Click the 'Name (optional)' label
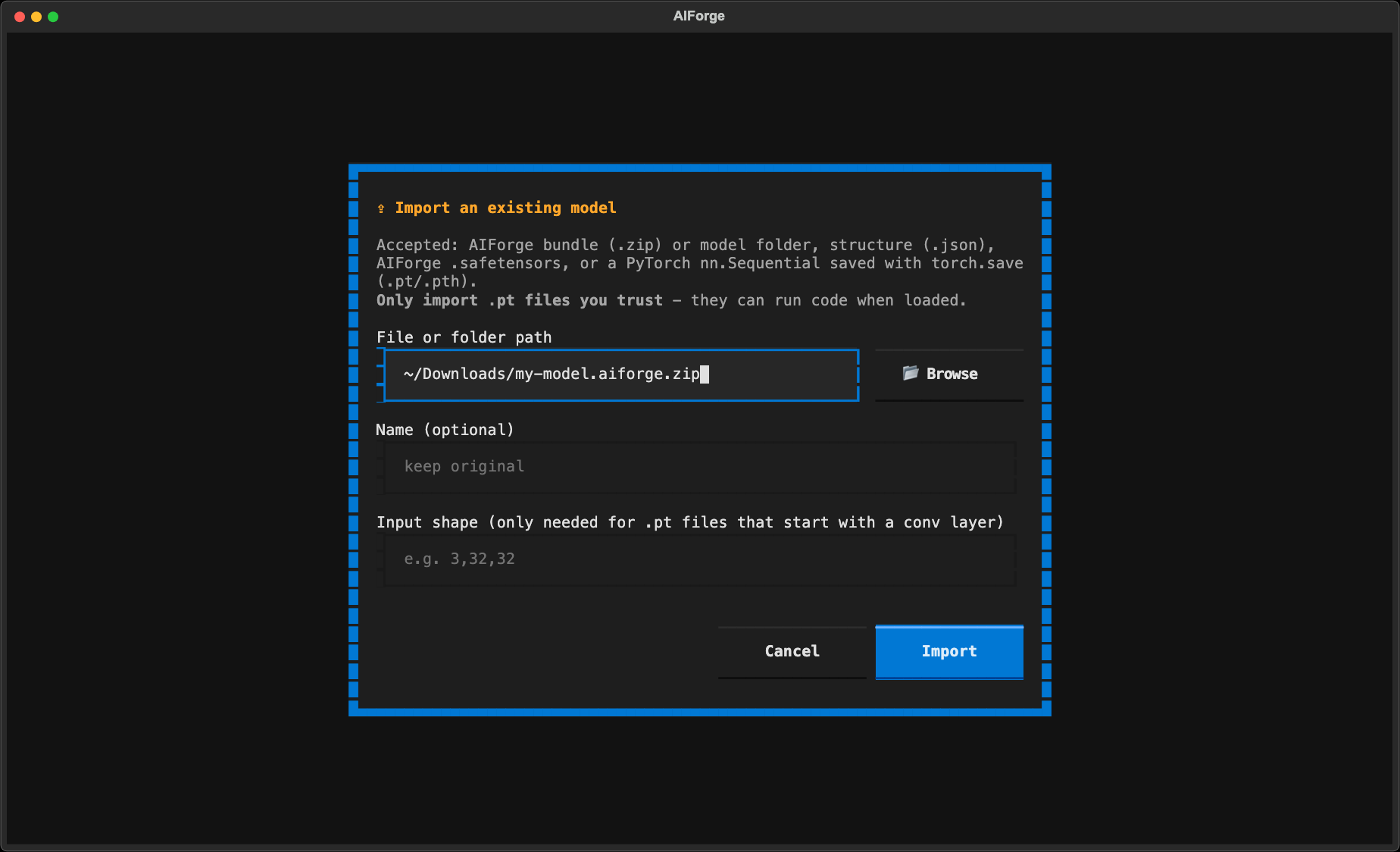The width and height of the screenshot is (1400, 852). point(445,430)
